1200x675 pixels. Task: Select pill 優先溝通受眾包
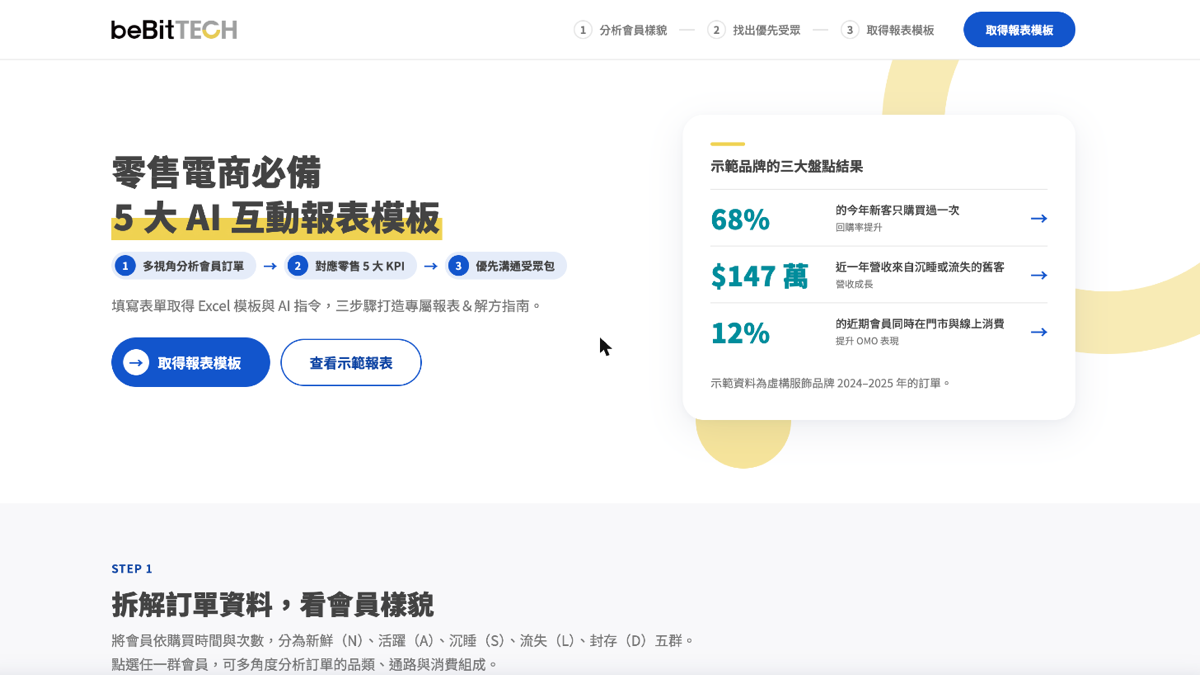(x=506, y=265)
